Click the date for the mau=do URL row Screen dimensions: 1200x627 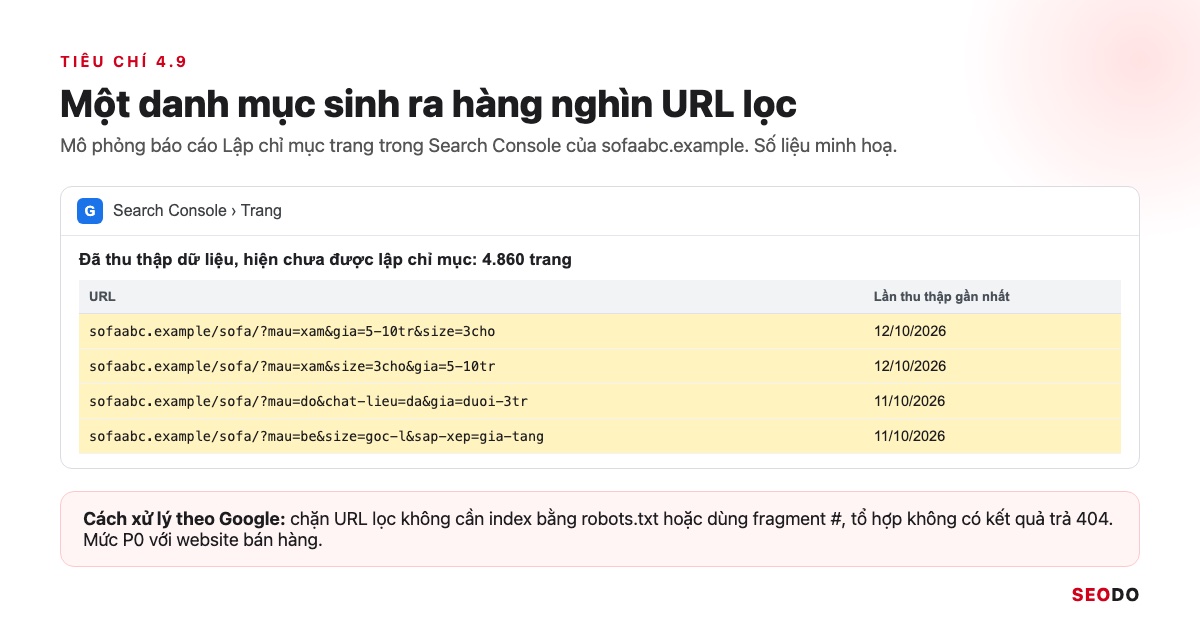(x=910, y=401)
